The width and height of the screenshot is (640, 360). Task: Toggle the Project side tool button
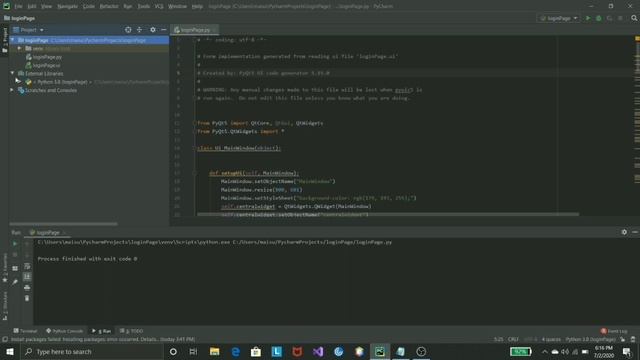(x=5, y=39)
